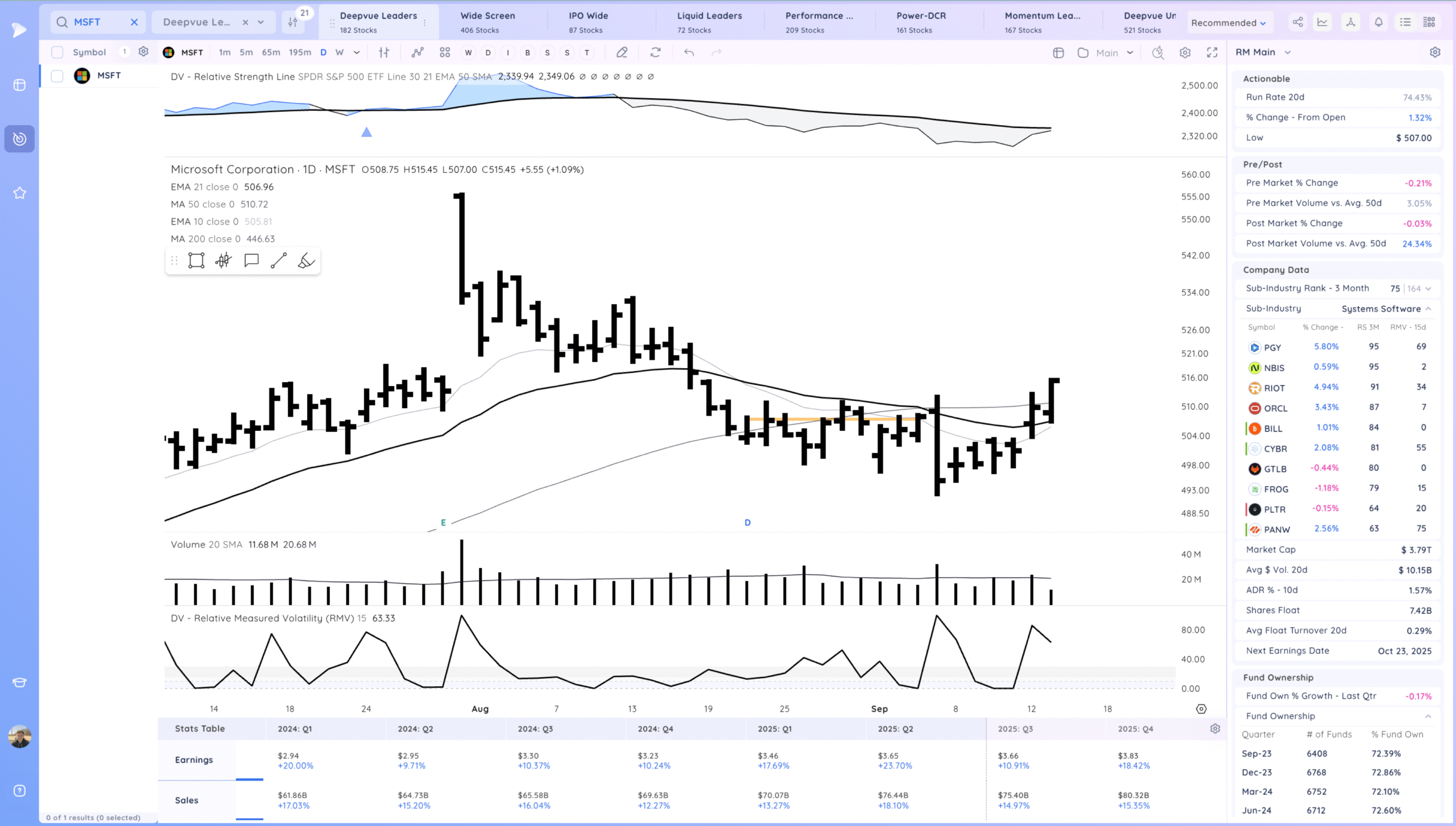Open Stats Table settings gear
1456x826 pixels.
point(1215,729)
